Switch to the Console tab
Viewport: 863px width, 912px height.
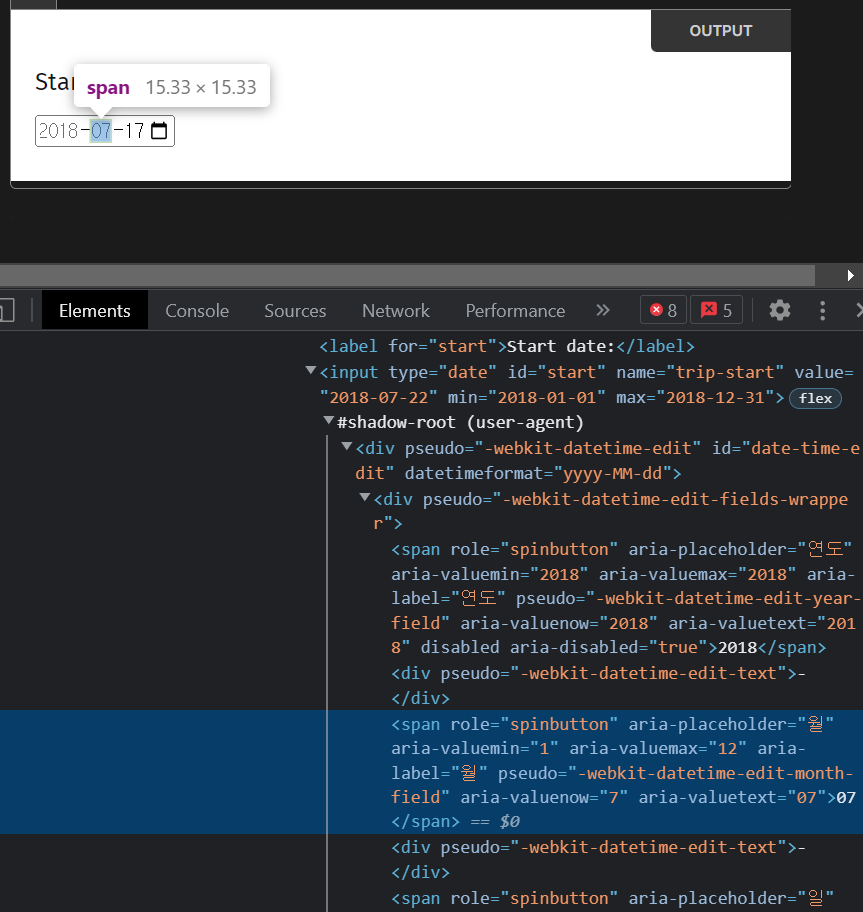[x=197, y=311]
